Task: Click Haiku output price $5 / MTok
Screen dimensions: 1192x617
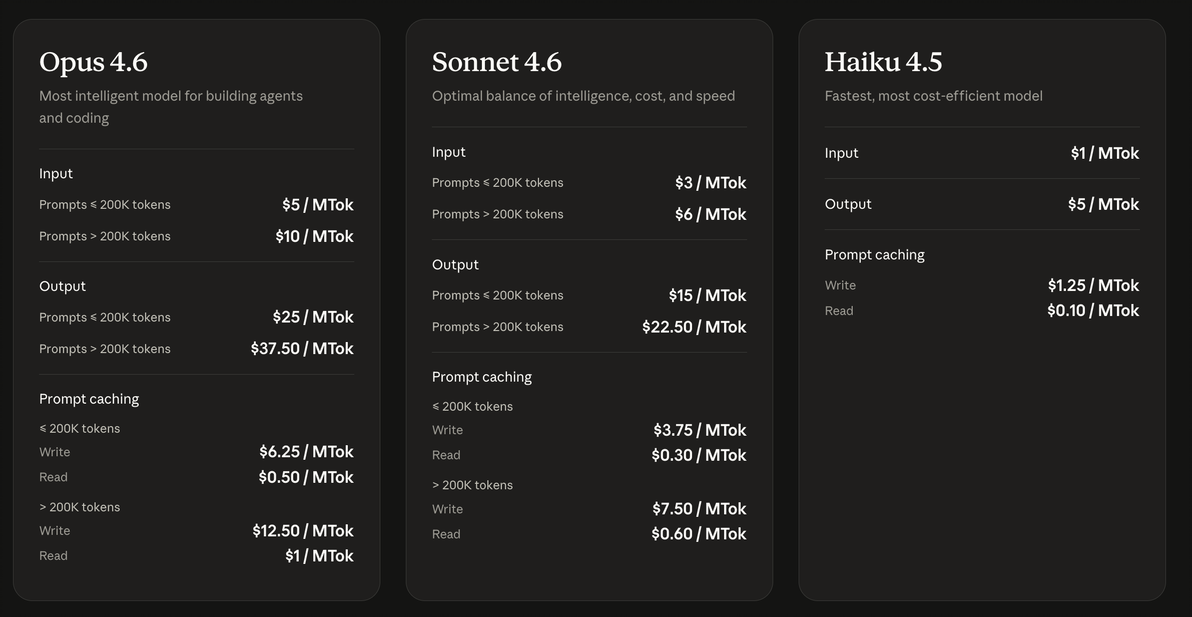Action: [1103, 204]
